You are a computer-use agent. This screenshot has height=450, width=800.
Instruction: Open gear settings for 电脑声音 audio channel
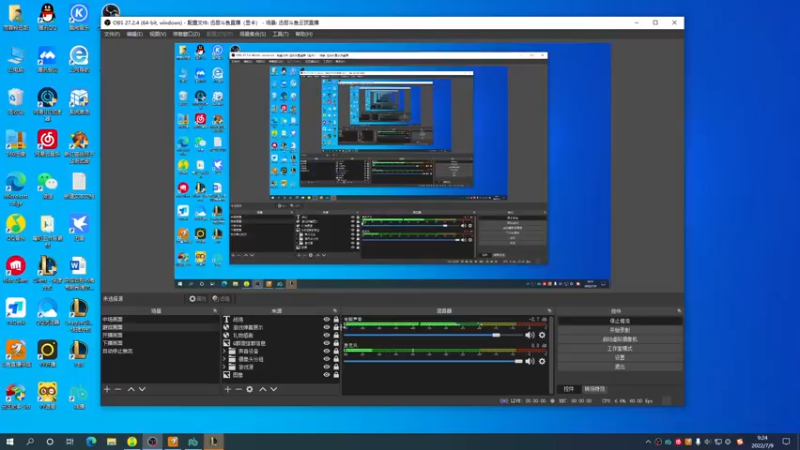coord(542,335)
